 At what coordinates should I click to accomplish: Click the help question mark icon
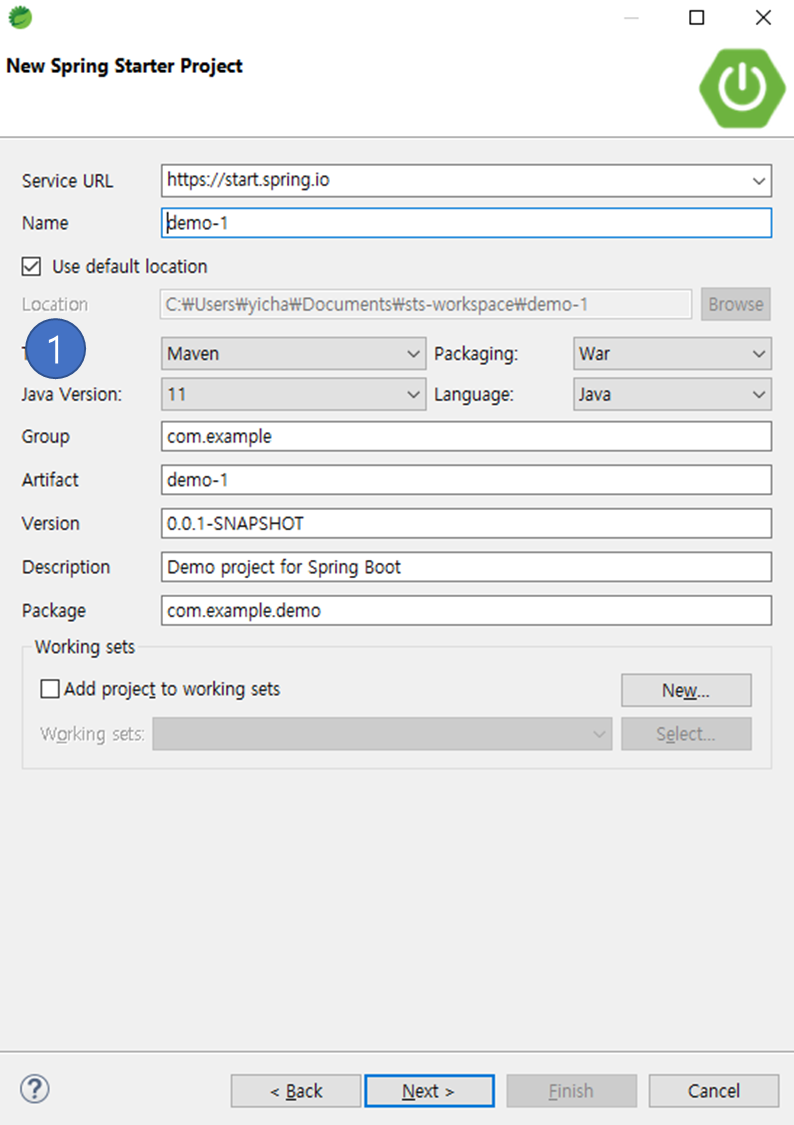(34, 1089)
